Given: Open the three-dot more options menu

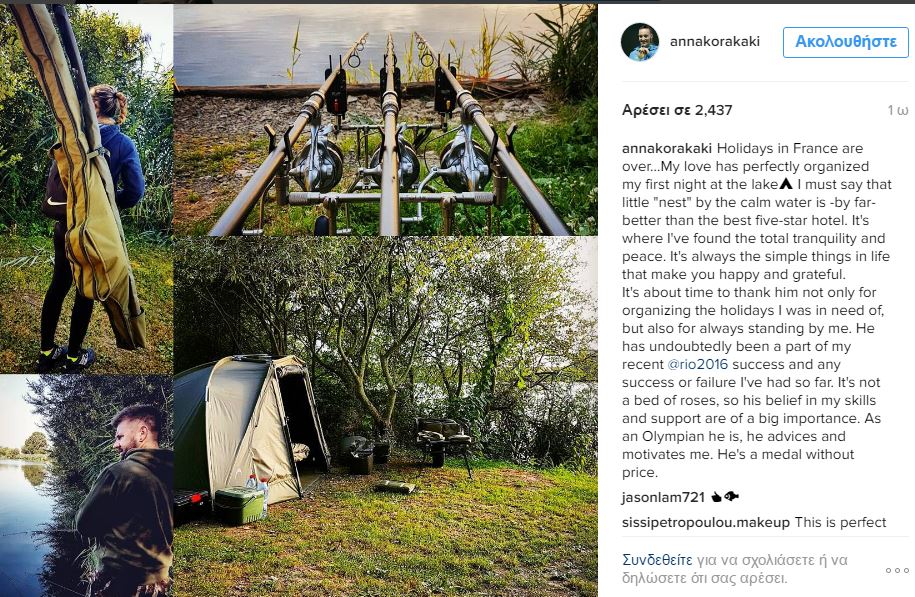Looking at the screenshot, I should point(896,569).
